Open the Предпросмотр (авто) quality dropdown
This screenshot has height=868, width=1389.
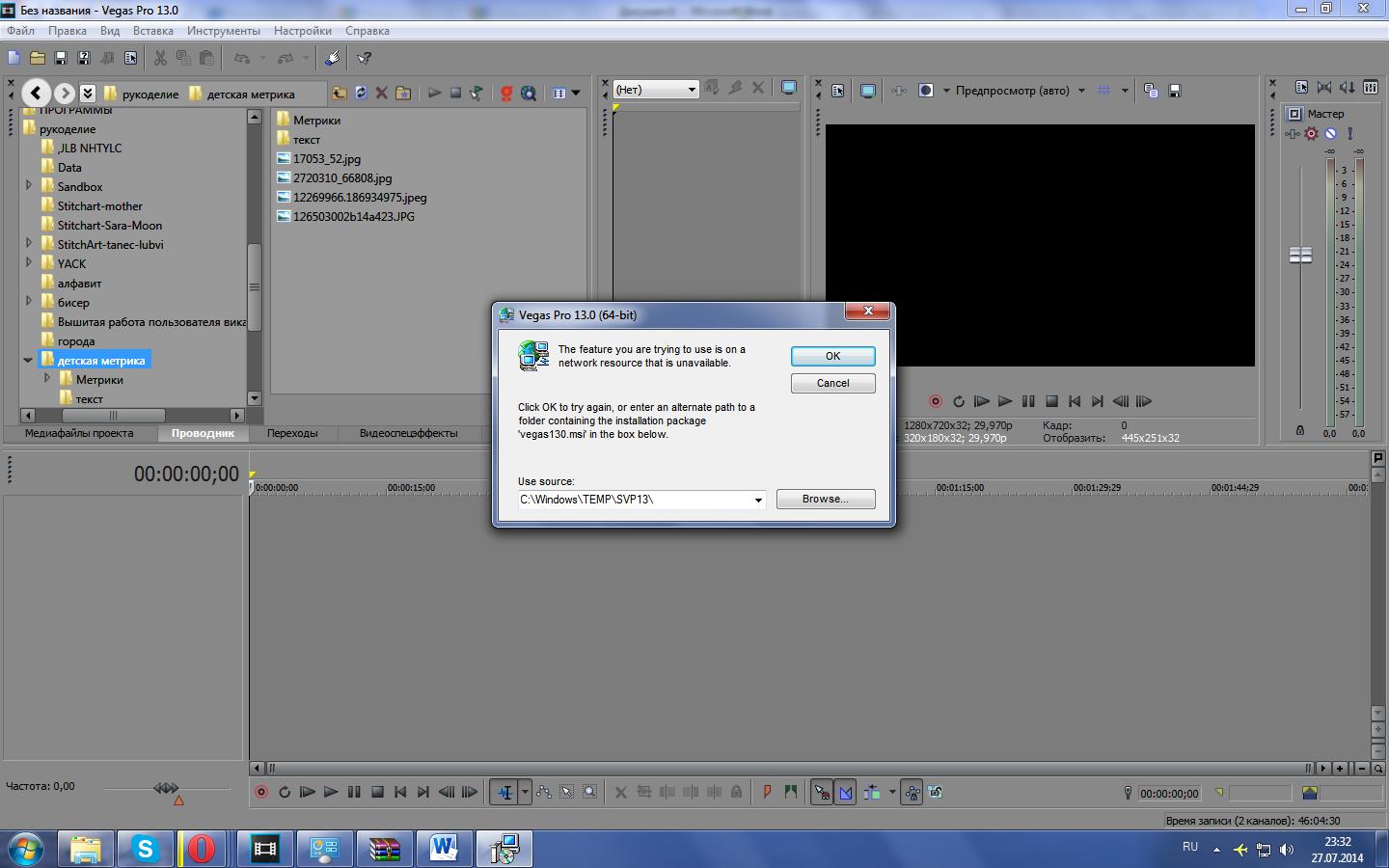(1081, 91)
